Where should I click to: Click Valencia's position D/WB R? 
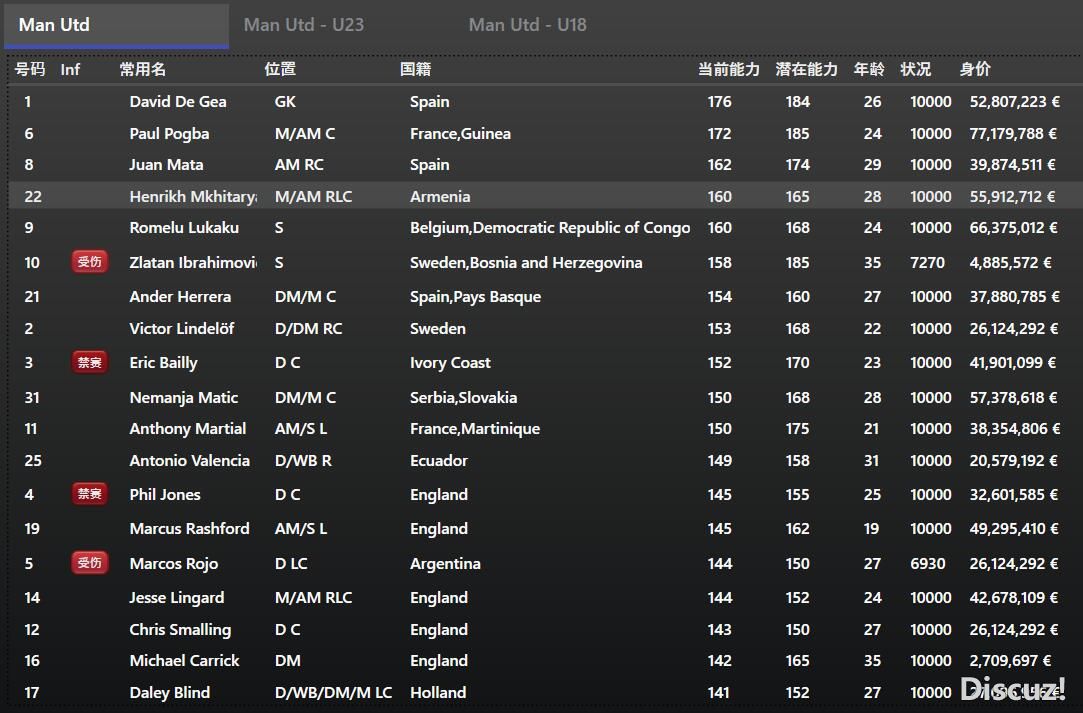coord(303,460)
